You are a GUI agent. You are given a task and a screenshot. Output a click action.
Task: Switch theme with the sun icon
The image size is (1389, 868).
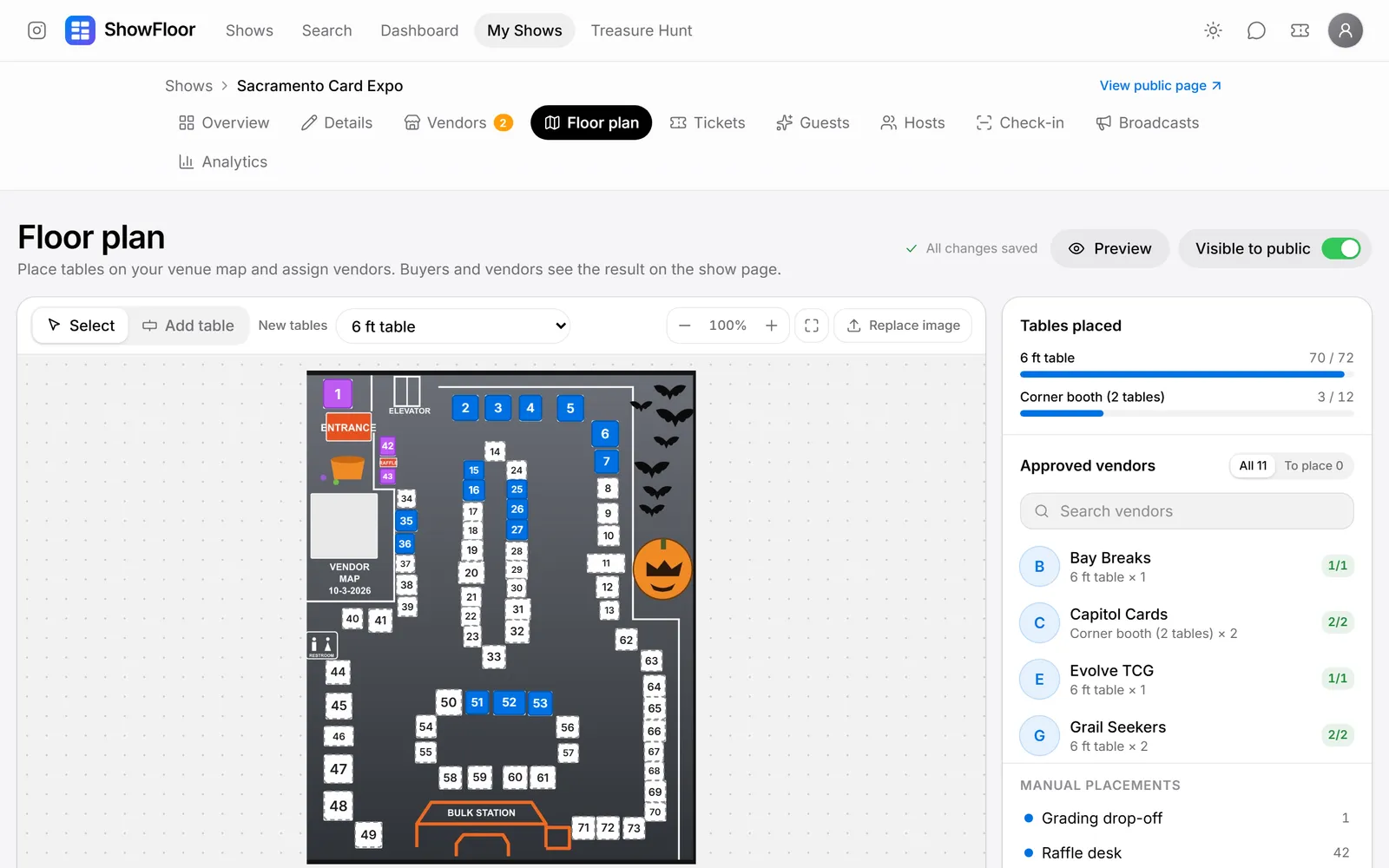pyautogui.click(x=1213, y=30)
